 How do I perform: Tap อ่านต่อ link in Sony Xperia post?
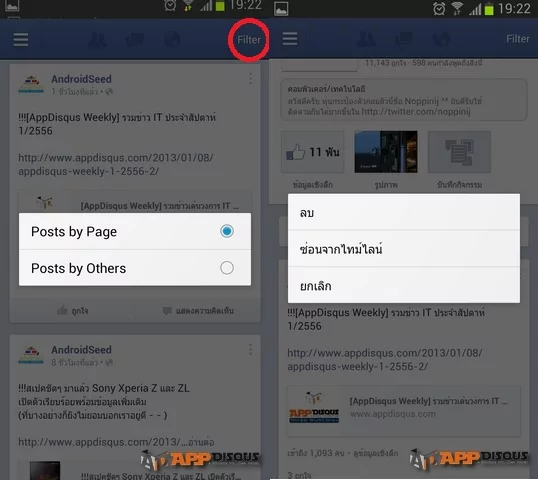pyautogui.click(x=201, y=442)
